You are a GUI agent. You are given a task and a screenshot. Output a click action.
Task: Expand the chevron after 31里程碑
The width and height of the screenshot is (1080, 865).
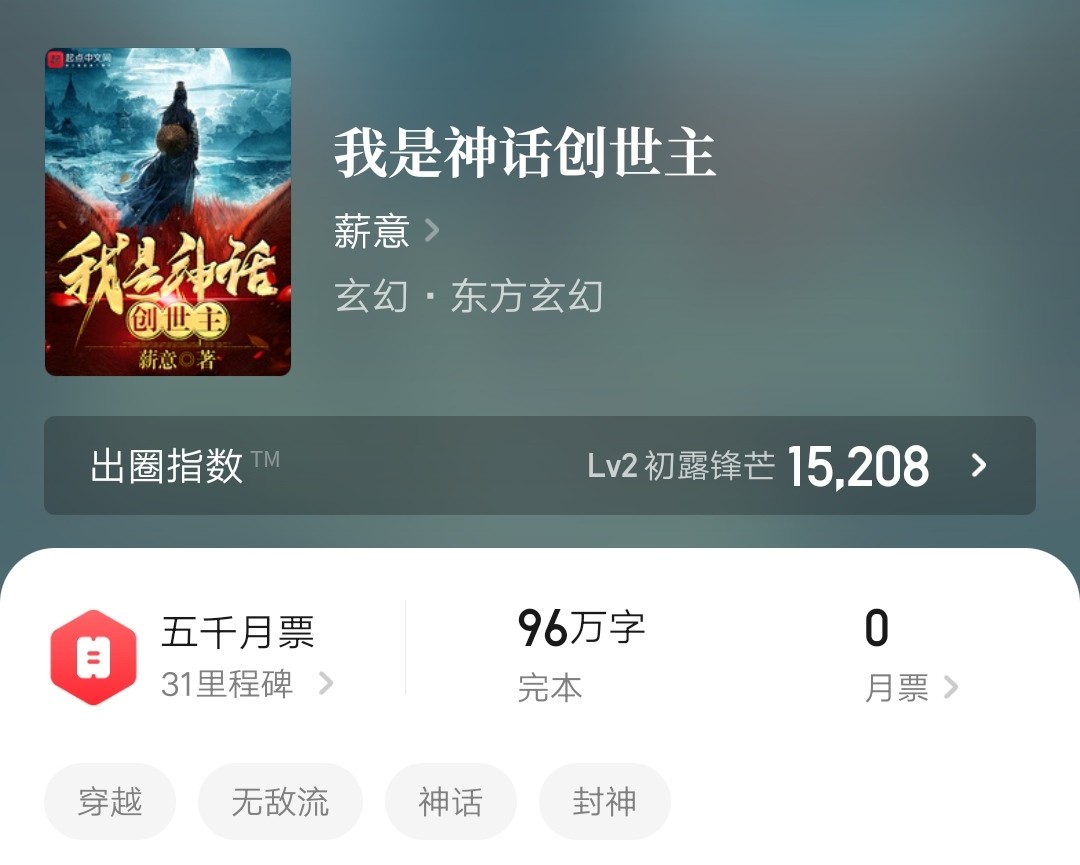tap(326, 684)
